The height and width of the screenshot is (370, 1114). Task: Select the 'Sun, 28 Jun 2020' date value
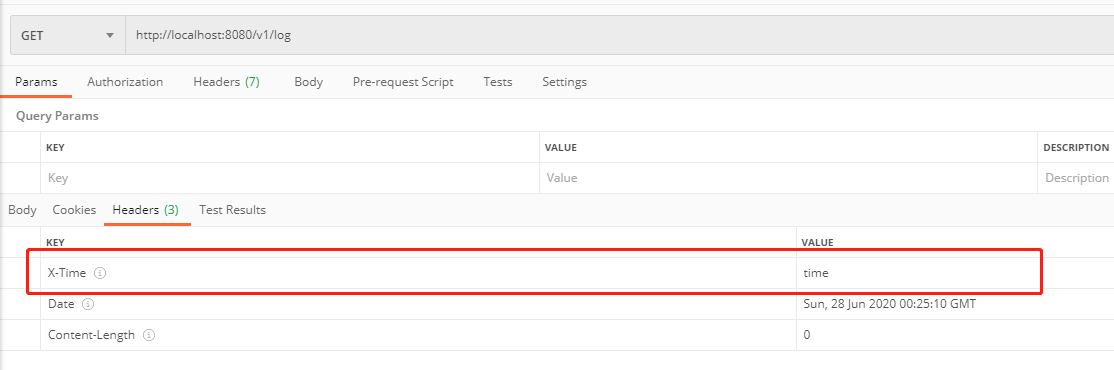[889, 304]
